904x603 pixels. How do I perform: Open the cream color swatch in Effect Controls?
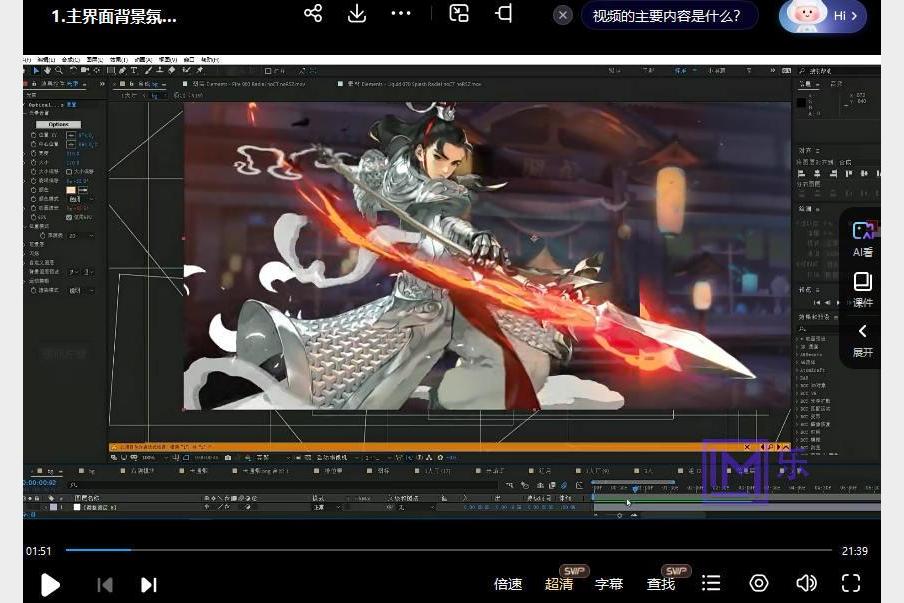tap(71, 190)
